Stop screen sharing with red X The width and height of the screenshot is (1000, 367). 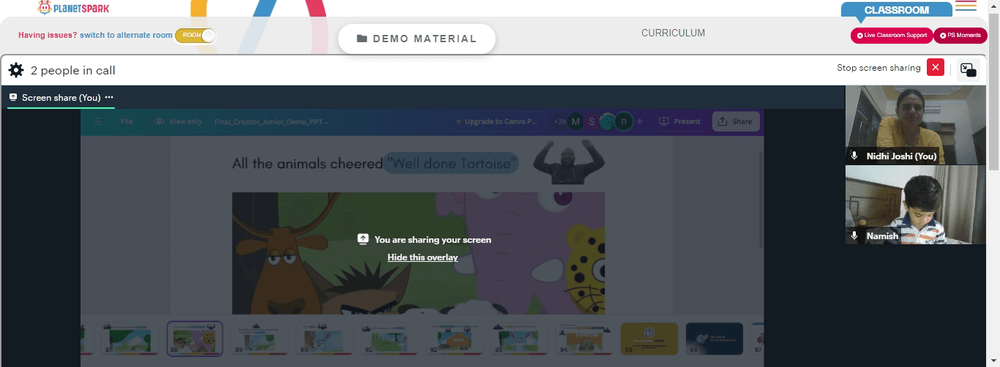pyautogui.click(x=936, y=68)
